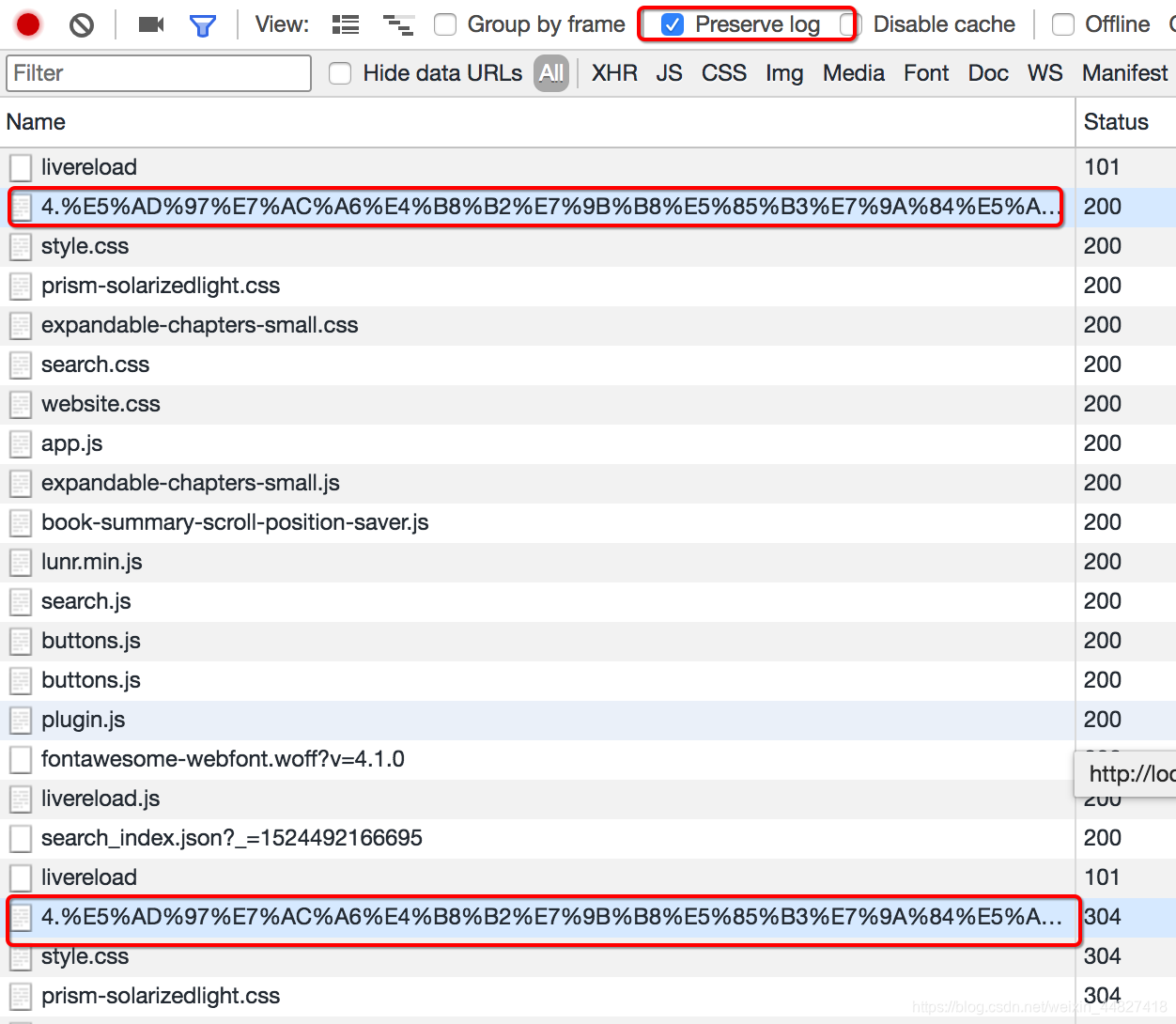Screen dimensions: 1176x1024
Task: Click file icon of website.css
Action: pos(21,404)
